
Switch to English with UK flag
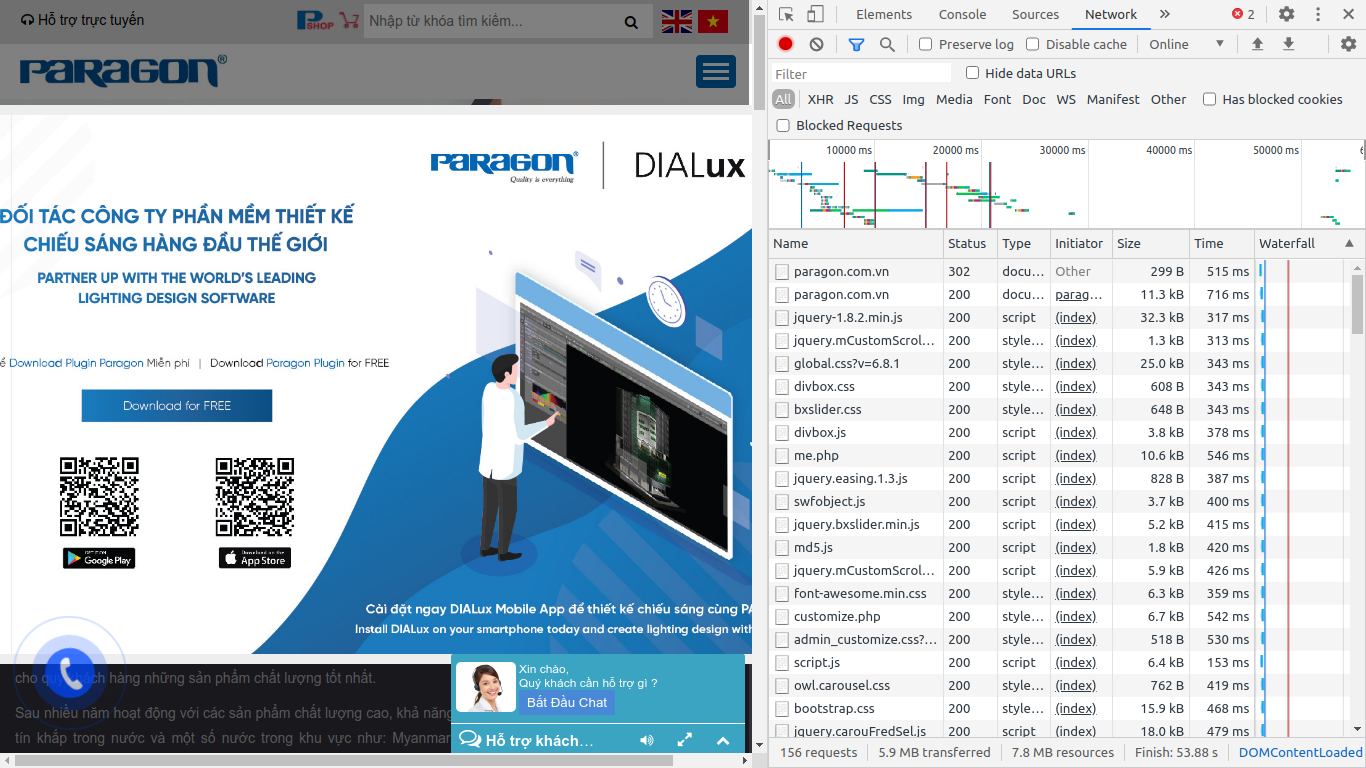(x=677, y=21)
